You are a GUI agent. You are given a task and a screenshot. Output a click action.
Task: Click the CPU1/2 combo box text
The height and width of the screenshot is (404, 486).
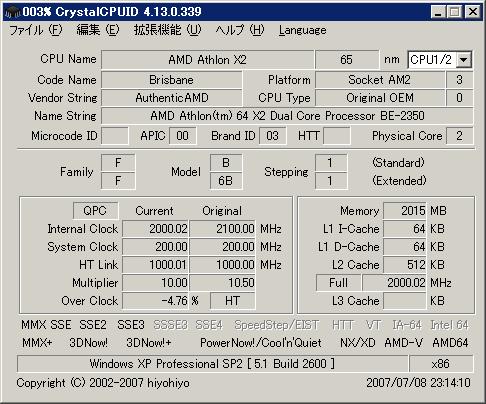(431, 60)
